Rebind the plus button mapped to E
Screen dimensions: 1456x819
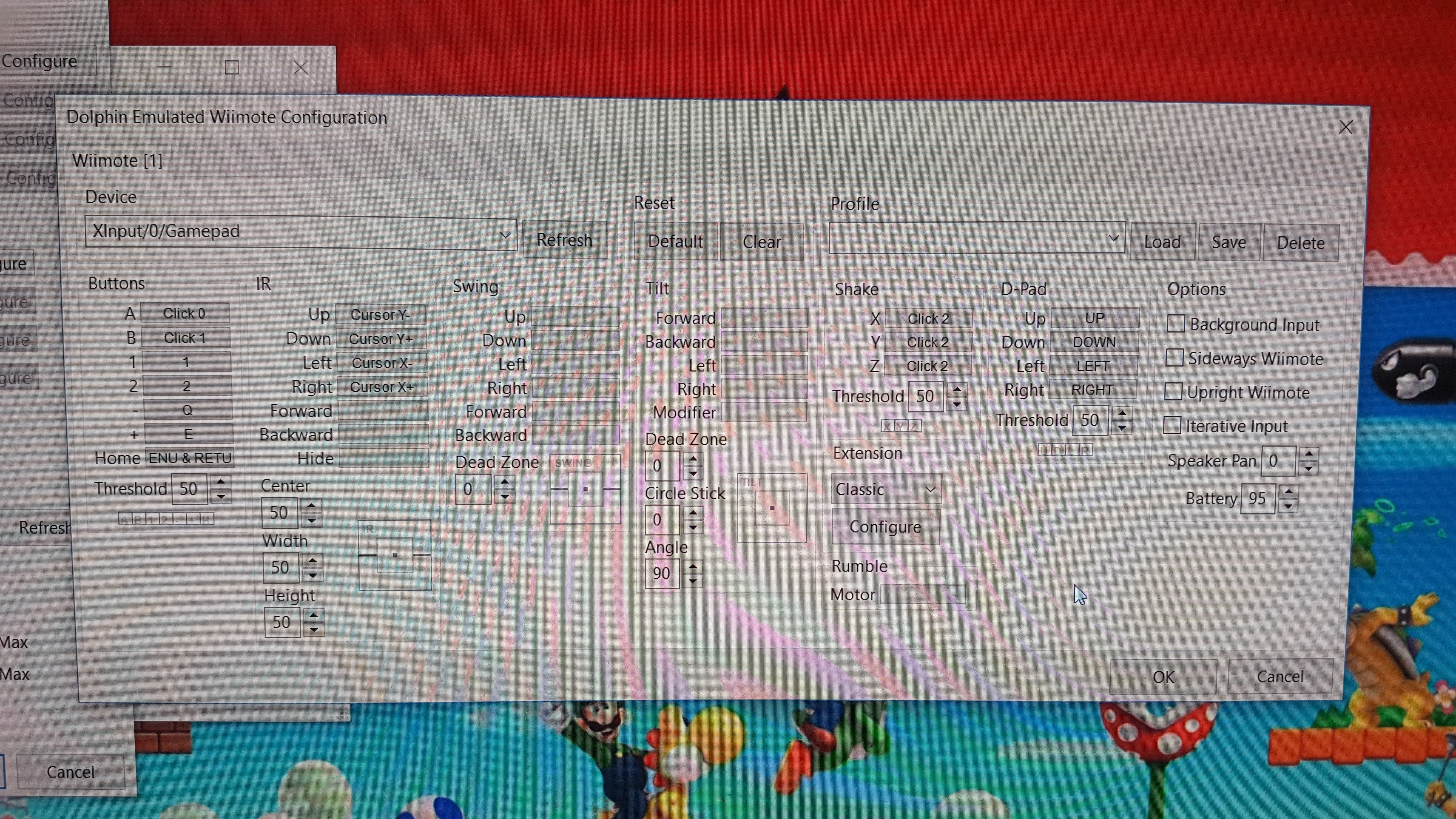188,434
